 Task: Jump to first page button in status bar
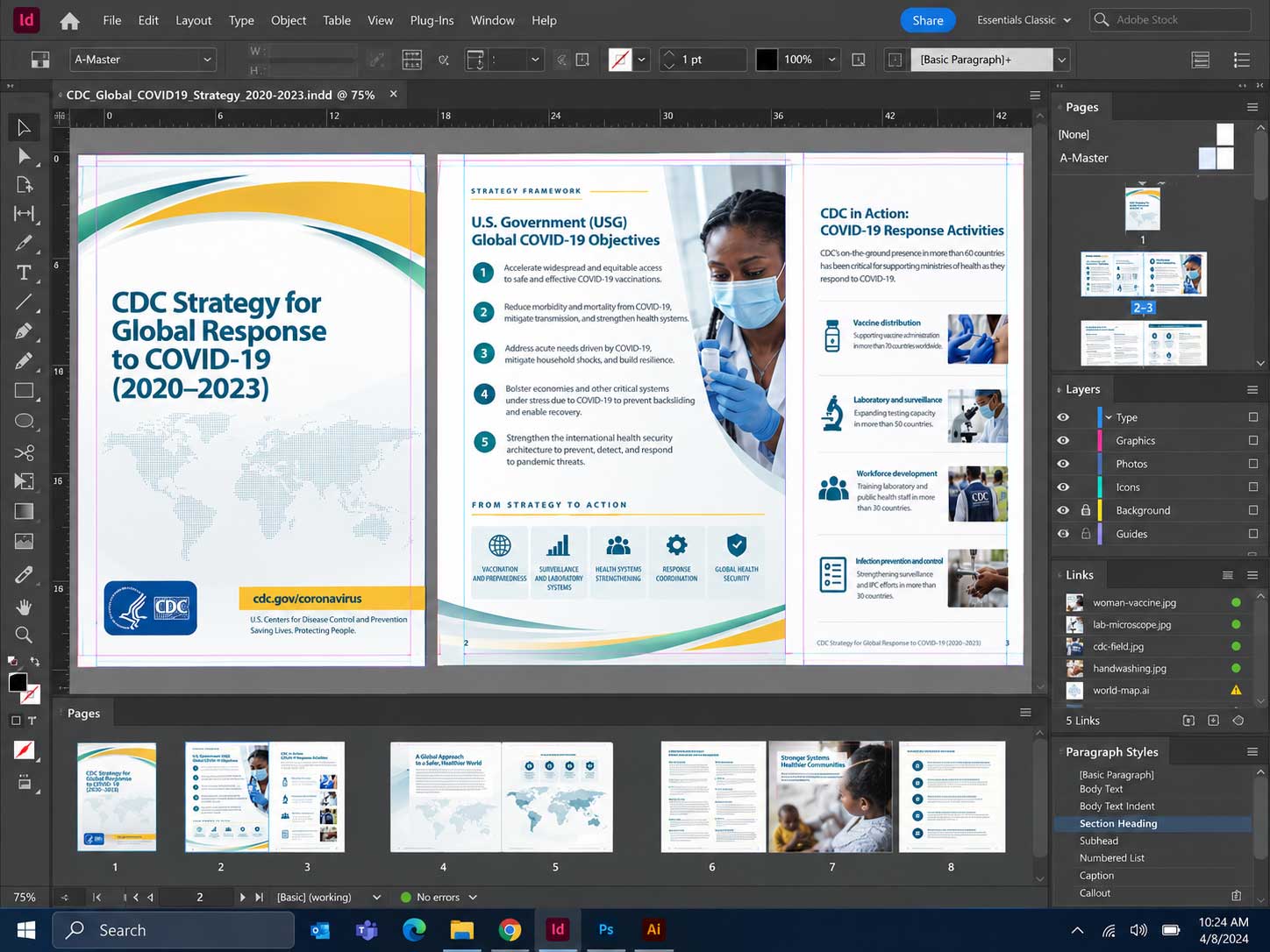(96, 897)
